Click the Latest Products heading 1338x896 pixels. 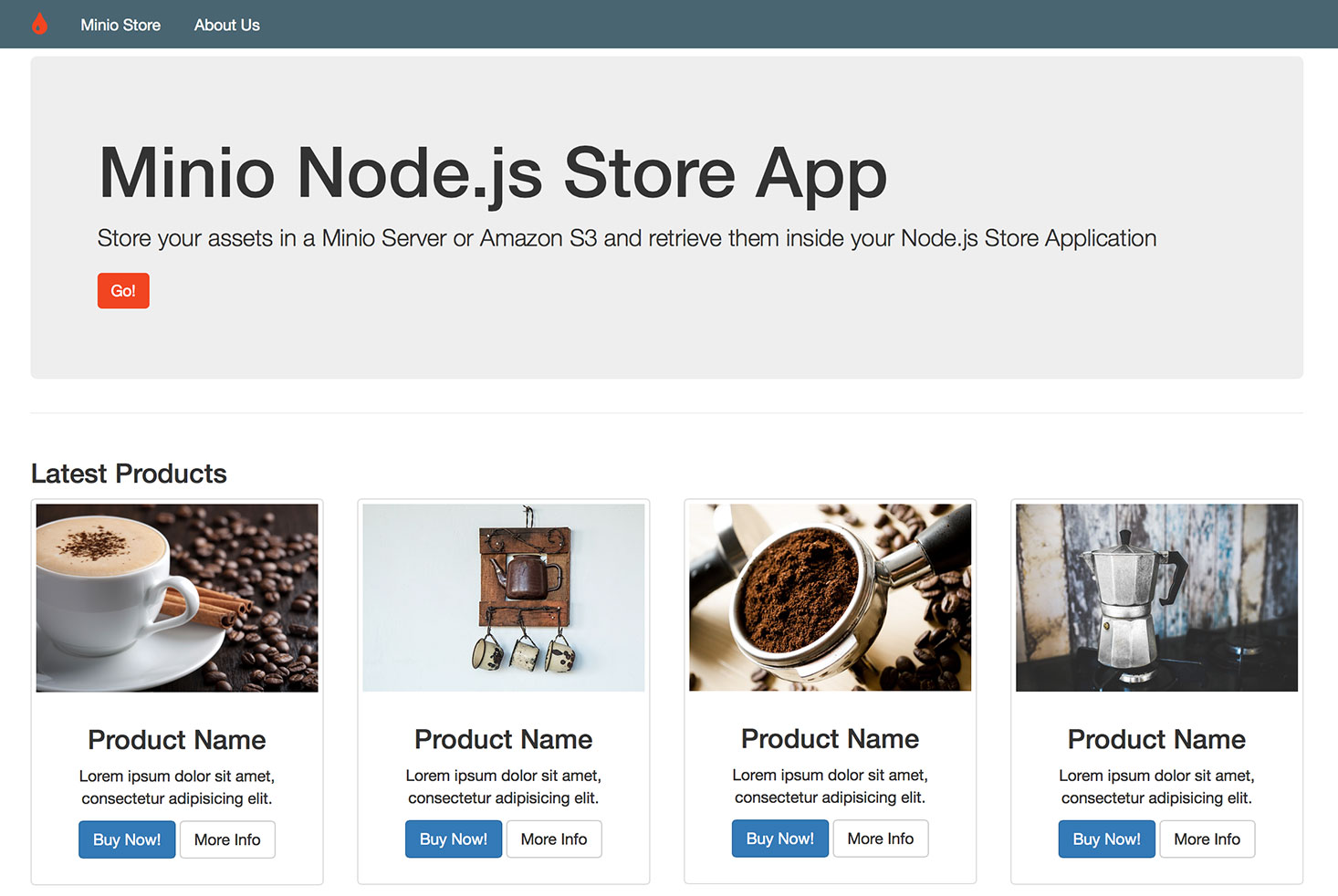click(x=129, y=474)
